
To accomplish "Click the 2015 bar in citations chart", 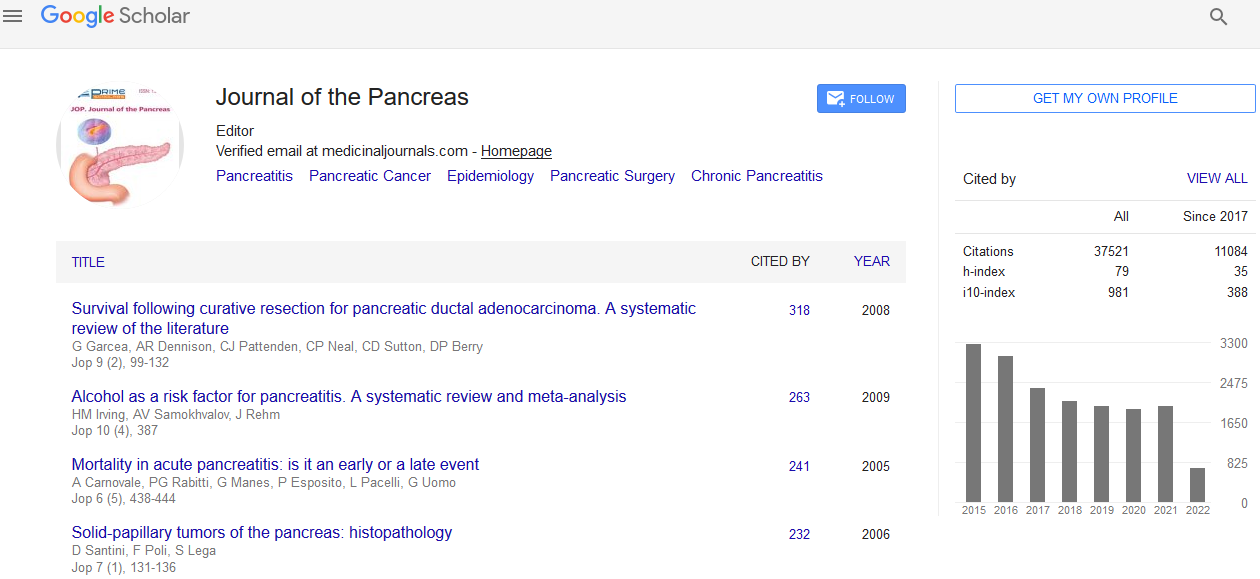I will tap(973, 422).
